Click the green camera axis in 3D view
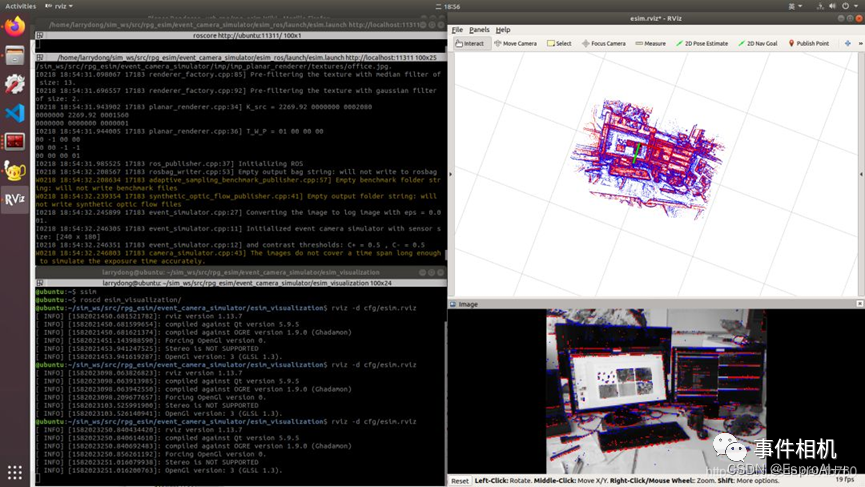865x487 pixels. tap(636, 154)
